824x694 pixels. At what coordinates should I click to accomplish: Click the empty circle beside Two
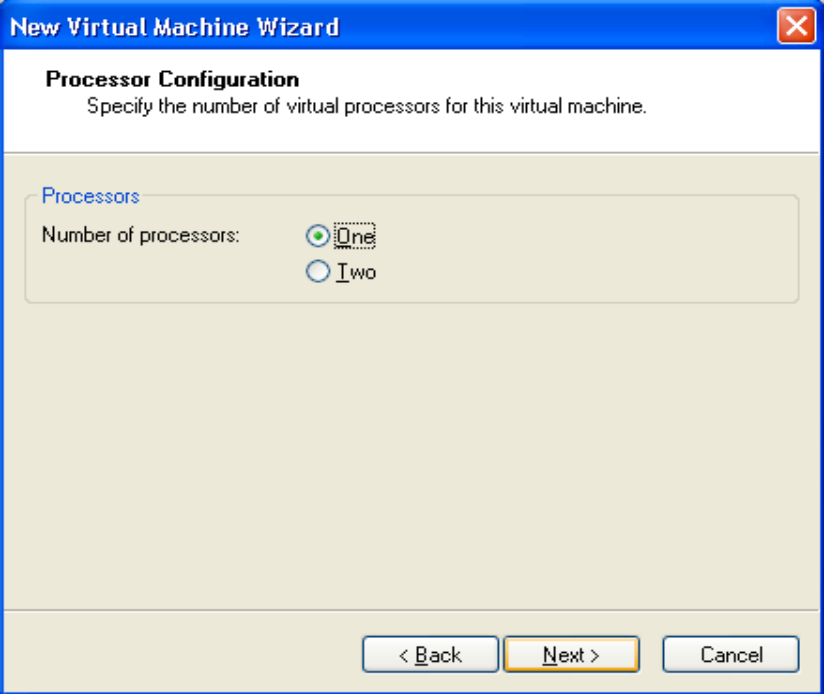coord(318,272)
